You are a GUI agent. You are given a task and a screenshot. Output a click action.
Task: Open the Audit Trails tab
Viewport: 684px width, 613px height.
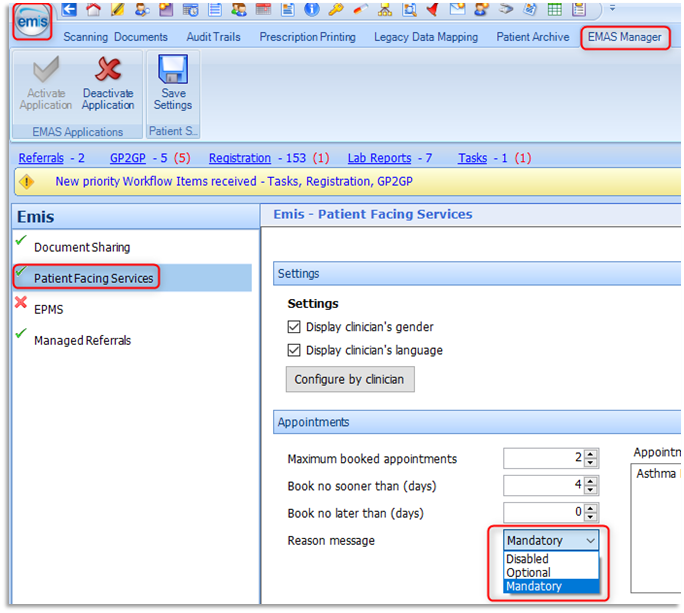[x=213, y=37]
